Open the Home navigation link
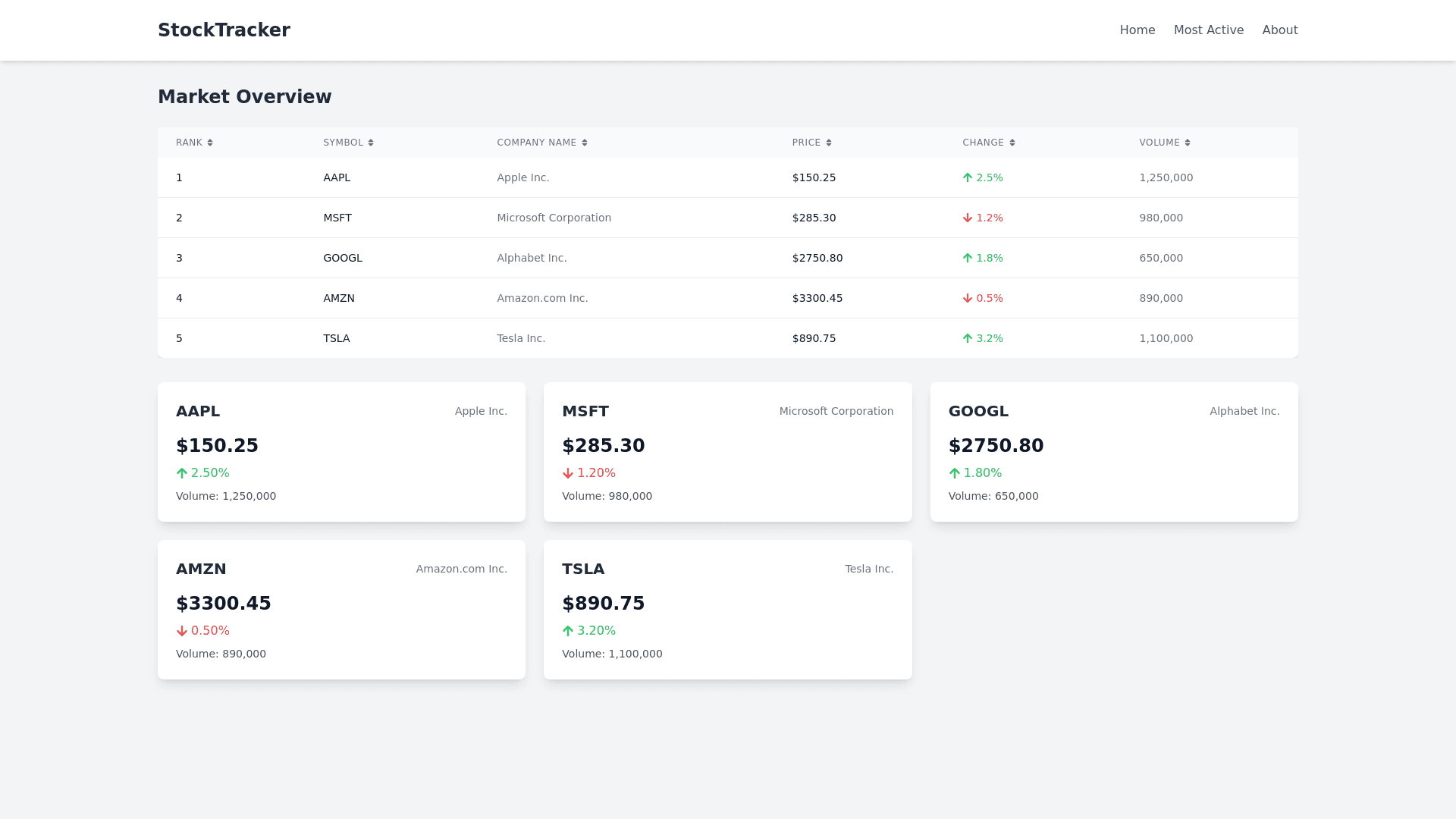 [x=1137, y=30]
